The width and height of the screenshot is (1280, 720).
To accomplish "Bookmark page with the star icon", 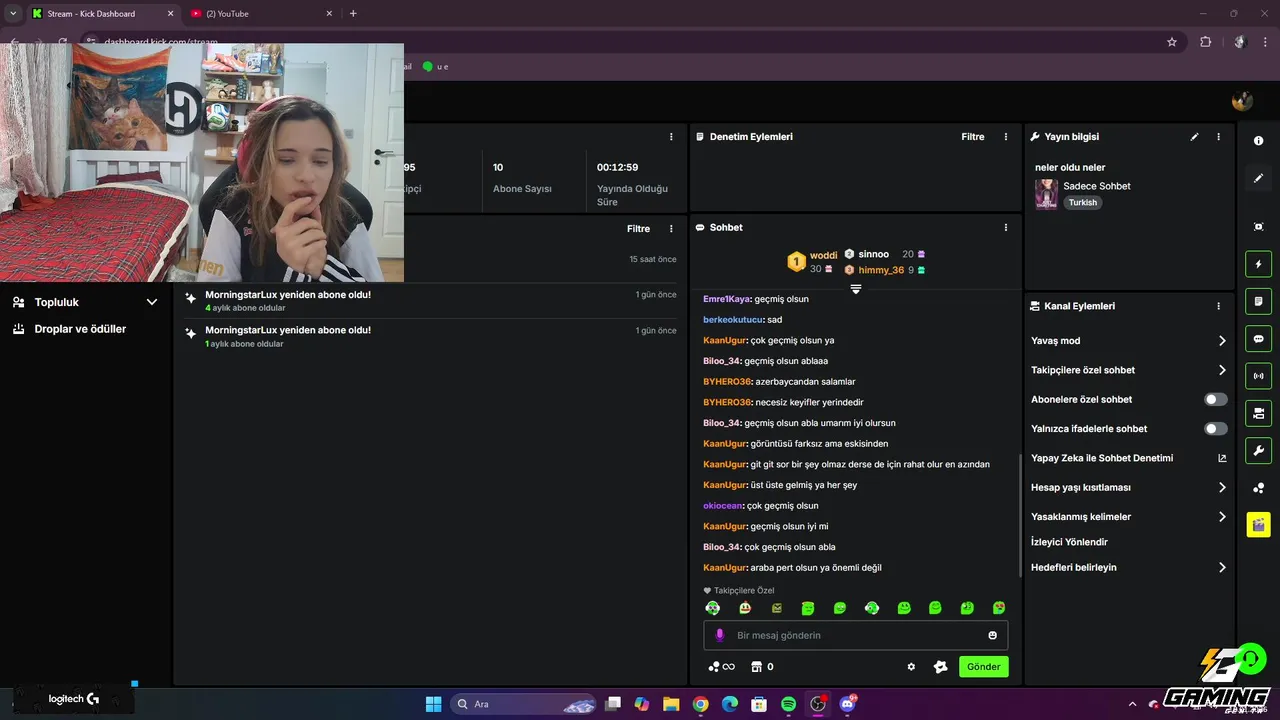I will [1172, 42].
